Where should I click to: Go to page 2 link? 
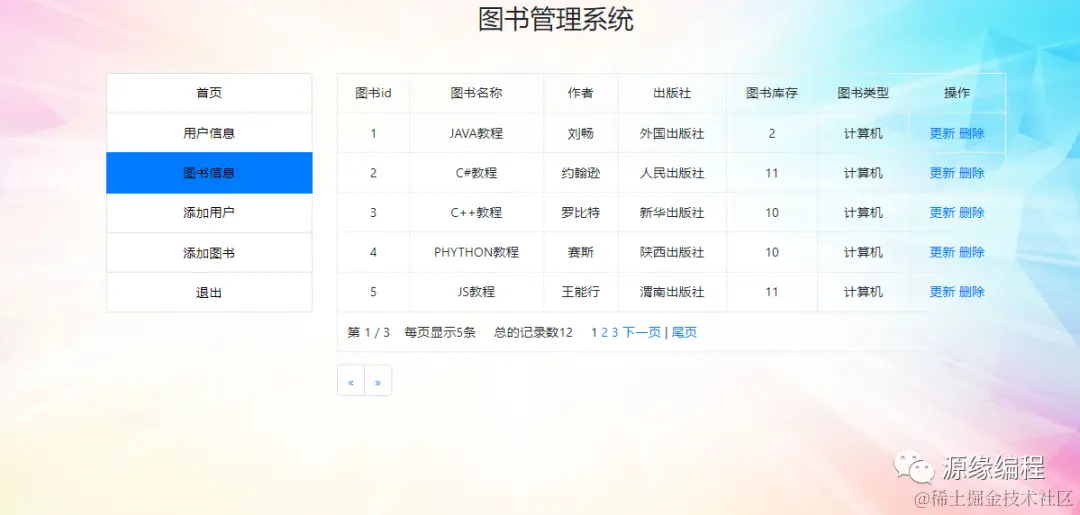tap(605, 333)
